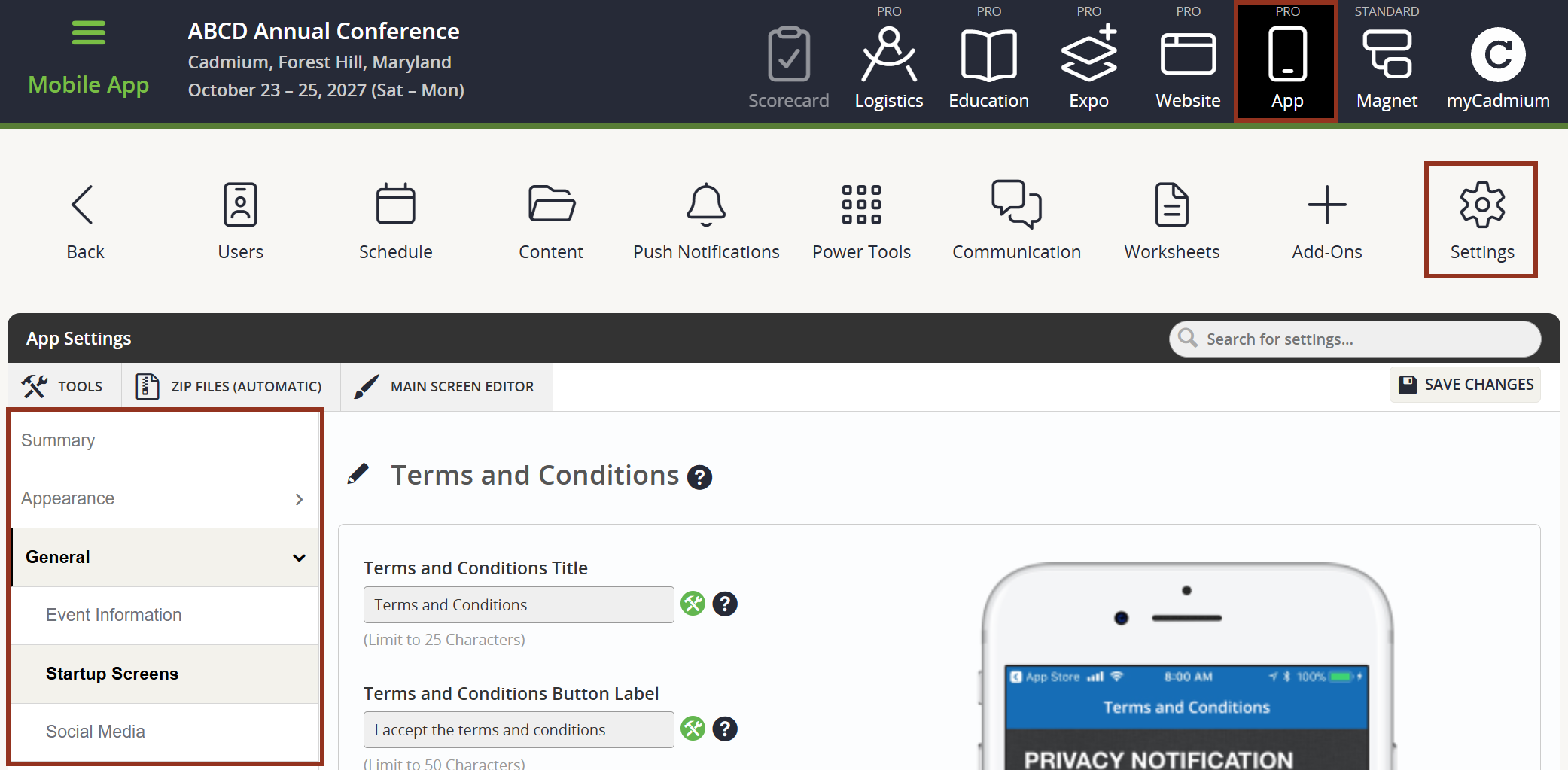The height and width of the screenshot is (770, 1568).
Task: Click pencil icon beside Terms and Conditions heading
Action: 358,474
